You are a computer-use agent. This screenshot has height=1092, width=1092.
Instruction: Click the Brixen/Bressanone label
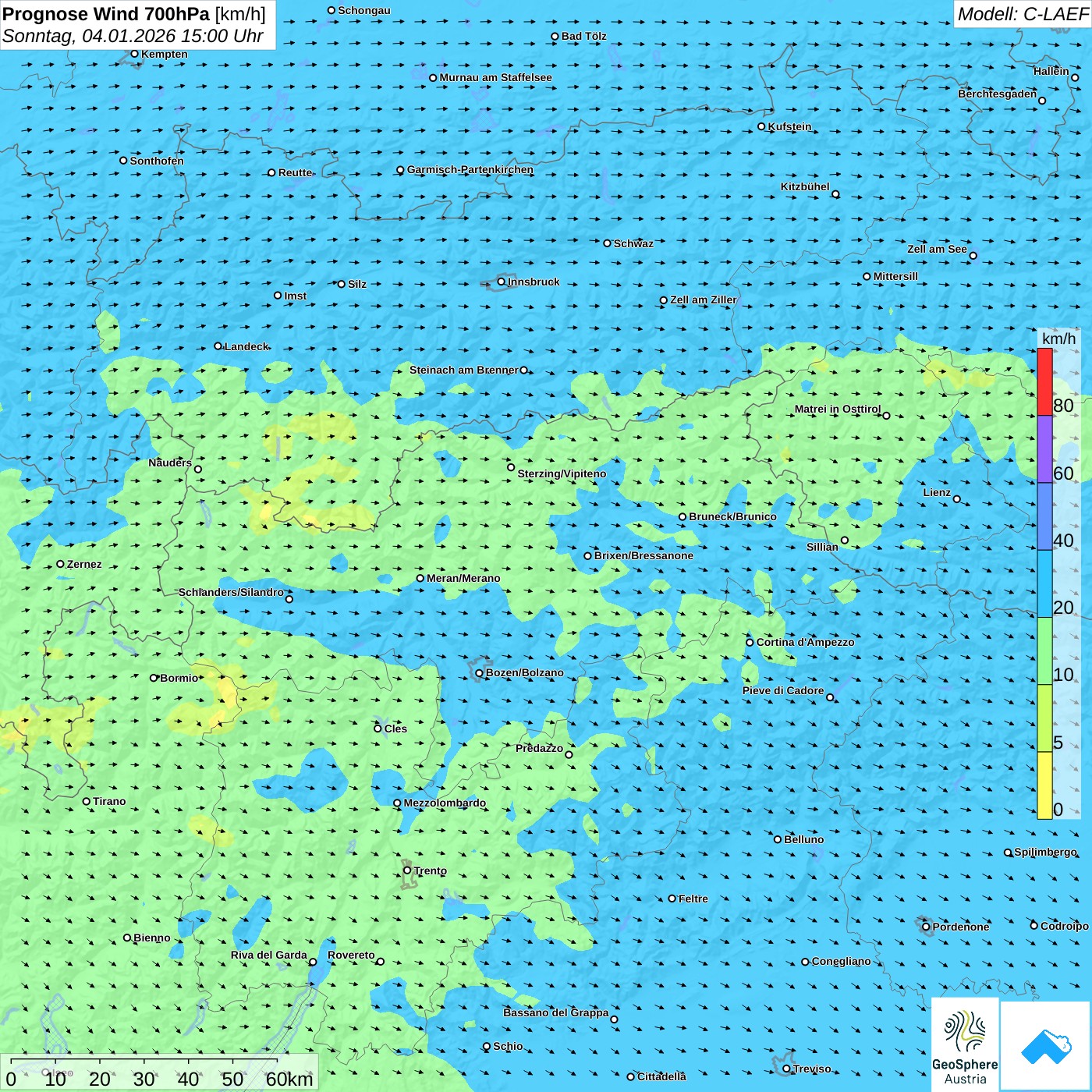tap(643, 555)
